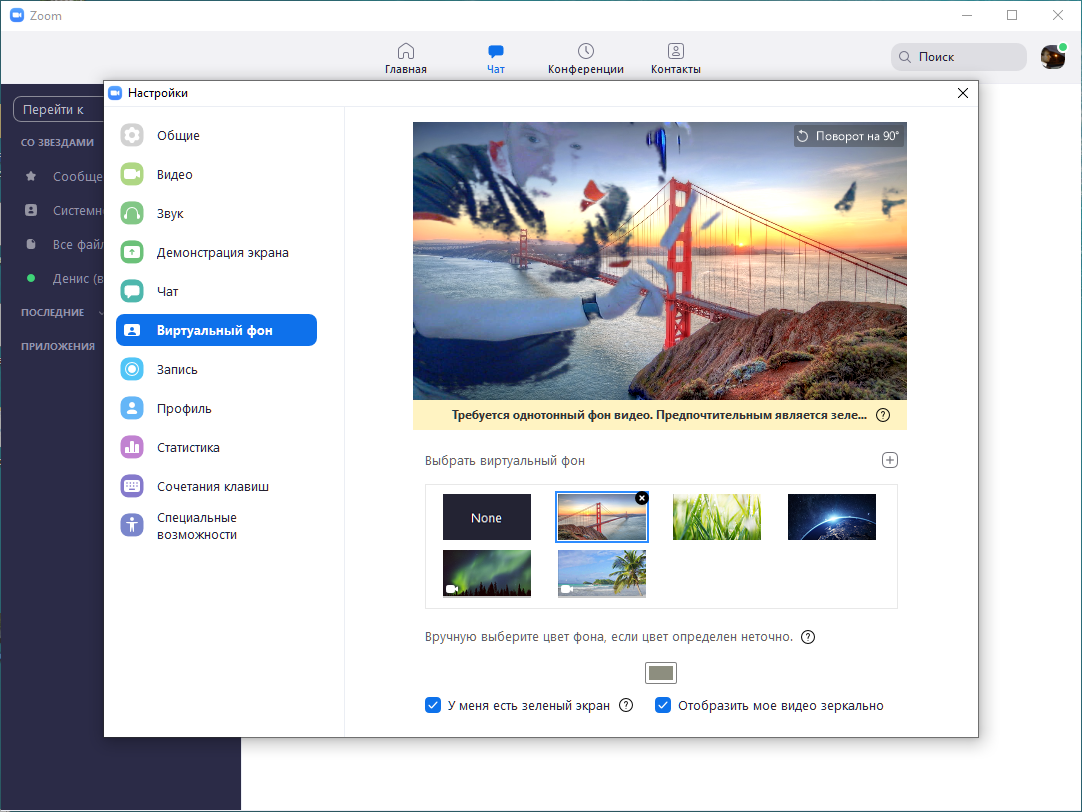The image size is (1082, 812).
Task: Open the Сочетания клавиш settings
Action: [x=217, y=486]
